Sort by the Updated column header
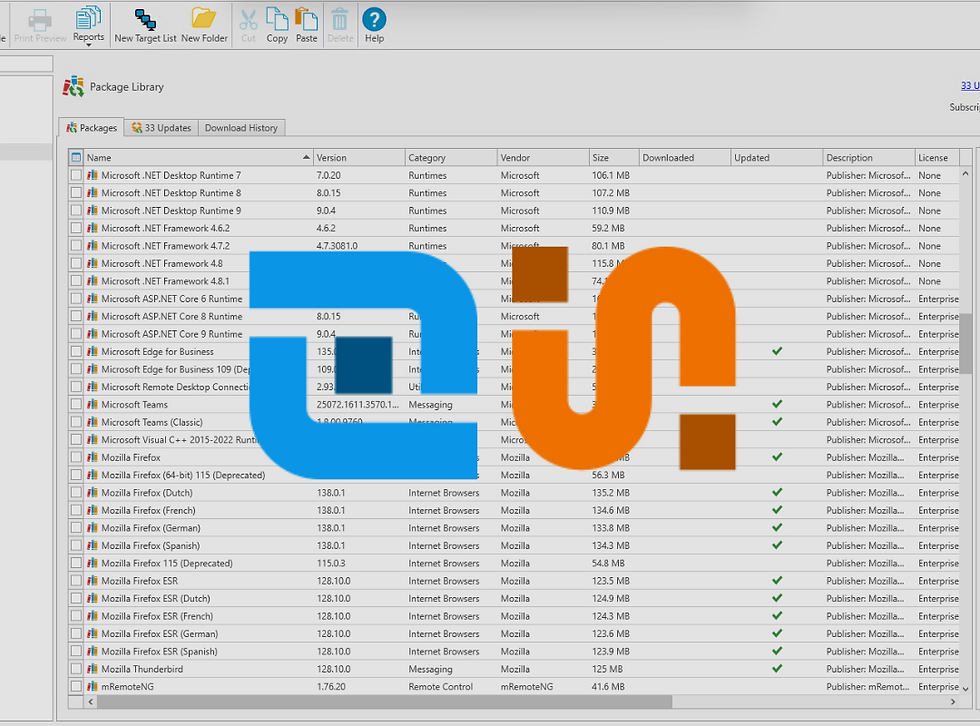The width and height of the screenshot is (980, 726). coord(776,157)
